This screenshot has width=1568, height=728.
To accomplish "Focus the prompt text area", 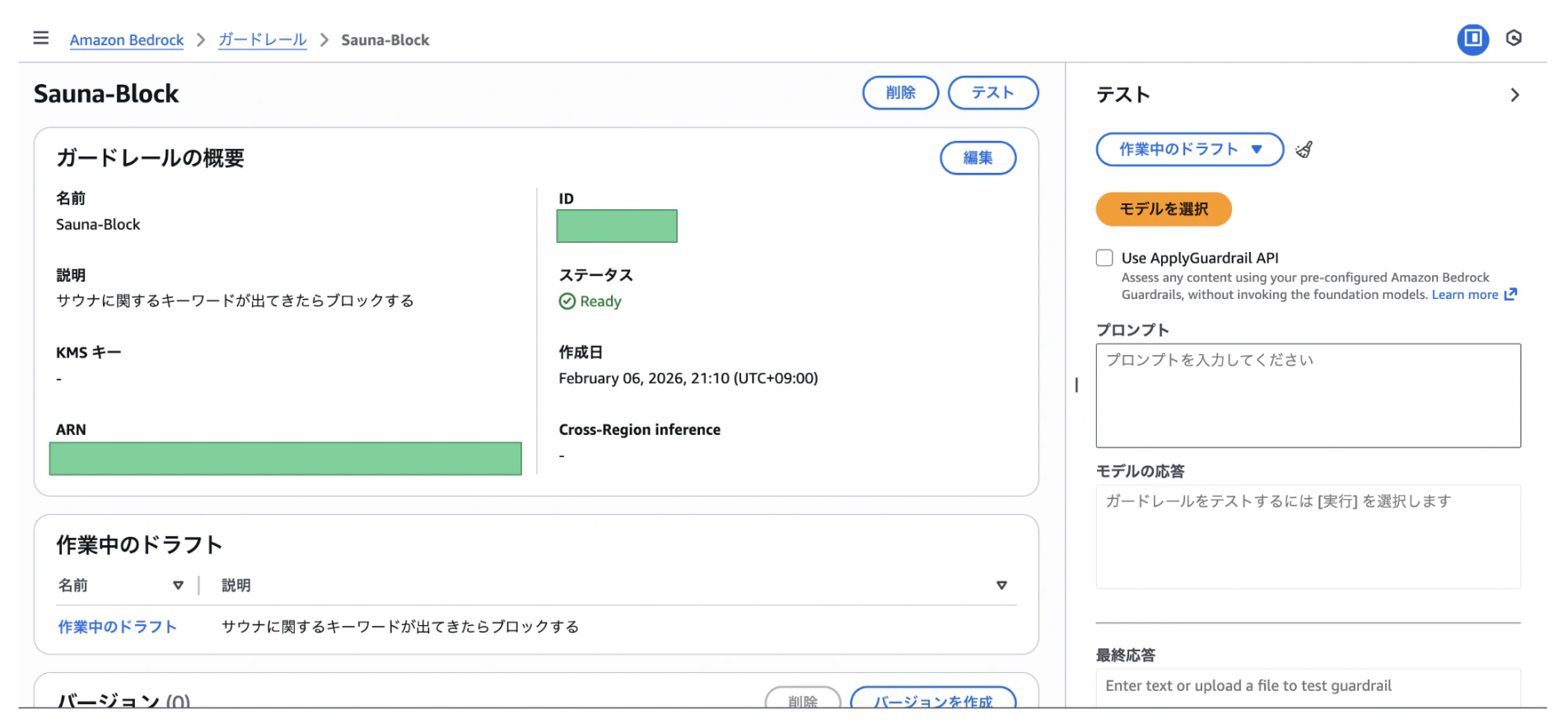I will point(1308,395).
